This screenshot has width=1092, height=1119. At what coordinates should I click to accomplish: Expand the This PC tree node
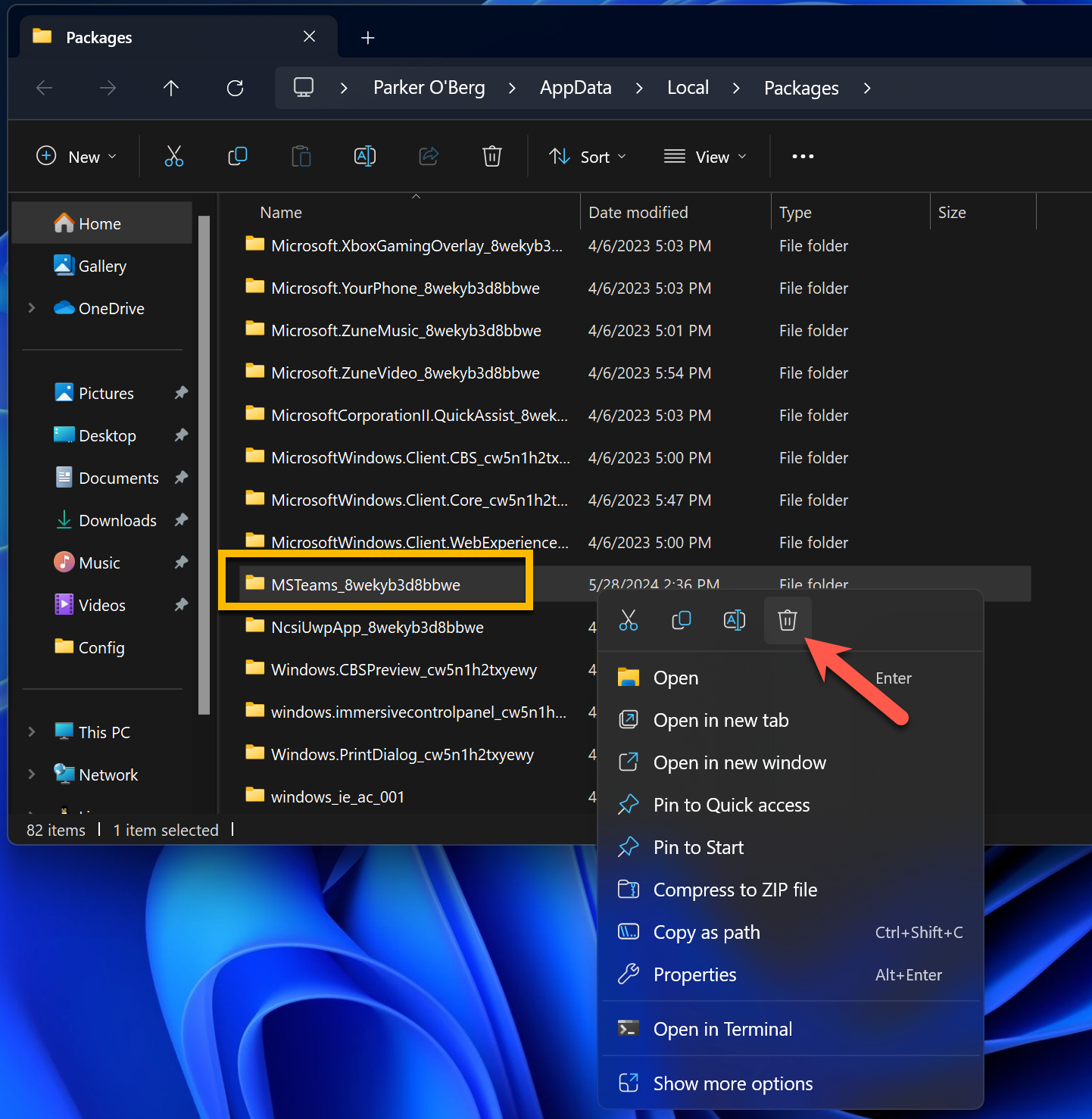pyautogui.click(x=32, y=732)
